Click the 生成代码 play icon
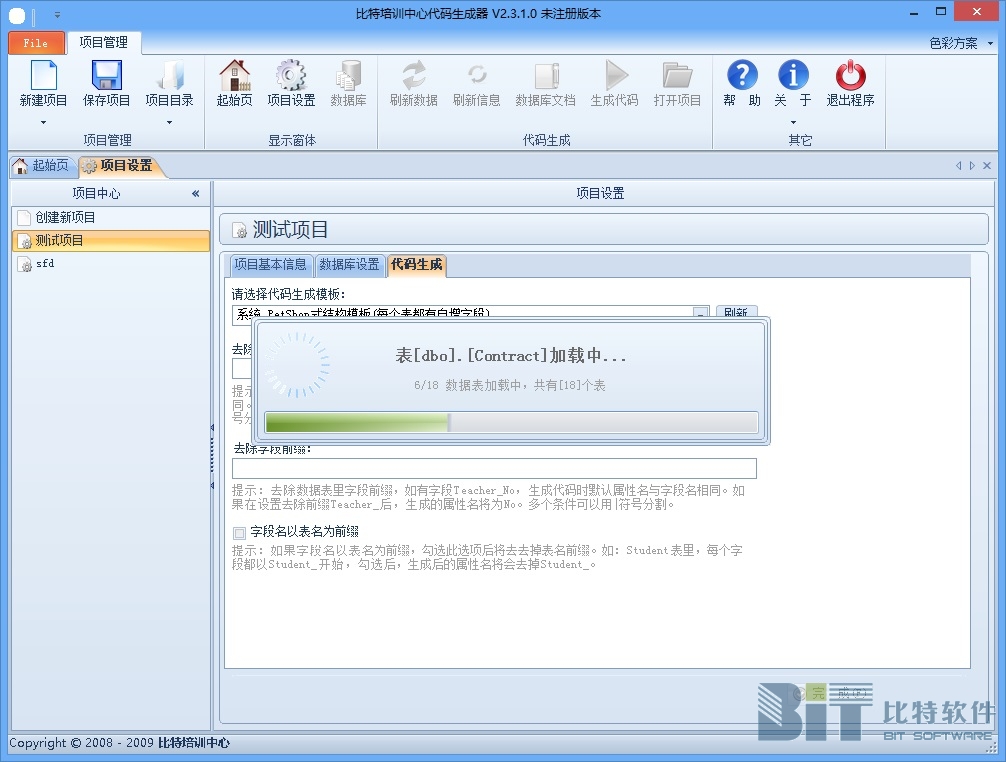The width and height of the screenshot is (1006, 762). [x=614, y=76]
